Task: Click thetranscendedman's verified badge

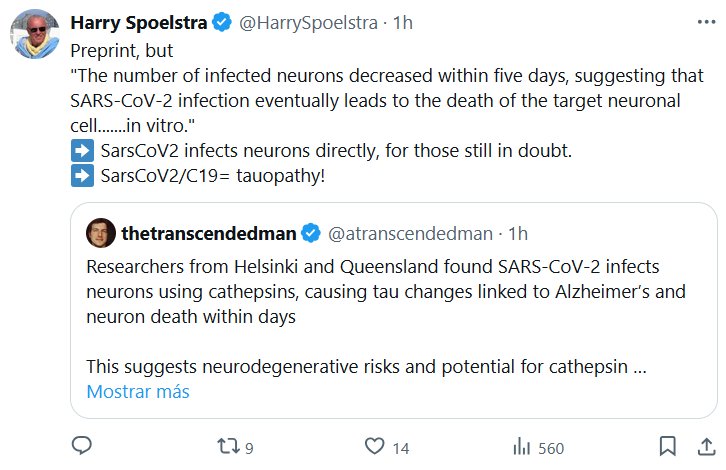Action: pos(311,233)
